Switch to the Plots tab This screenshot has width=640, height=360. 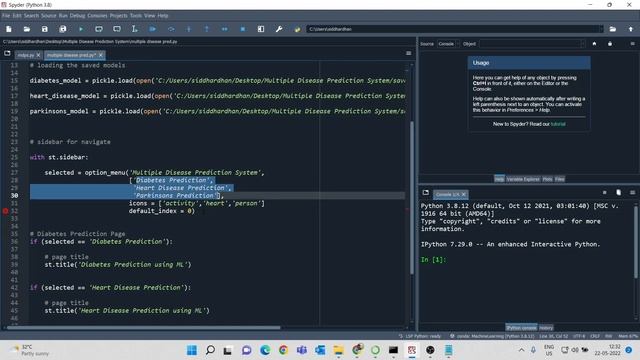click(547, 179)
